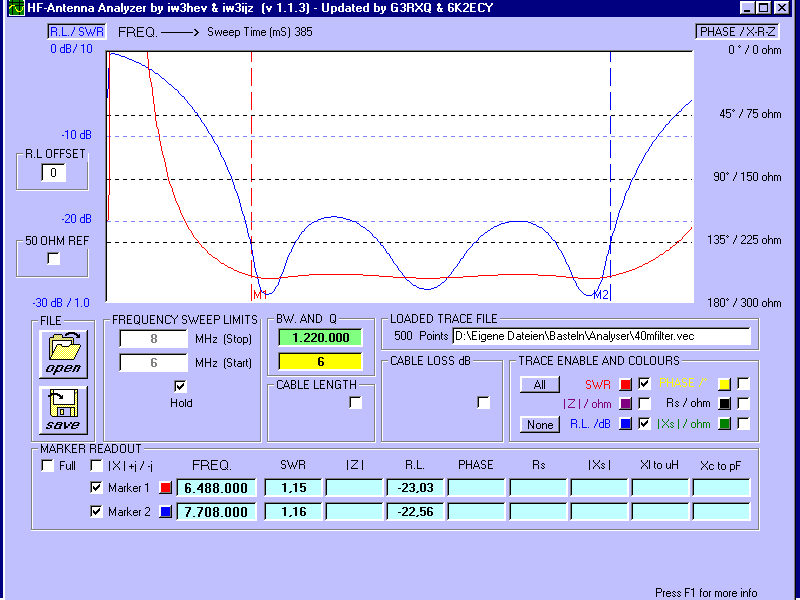This screenshot has height=600, width=800.
Task: Click the red Marker 1 colour box
Action: point(166,488)
